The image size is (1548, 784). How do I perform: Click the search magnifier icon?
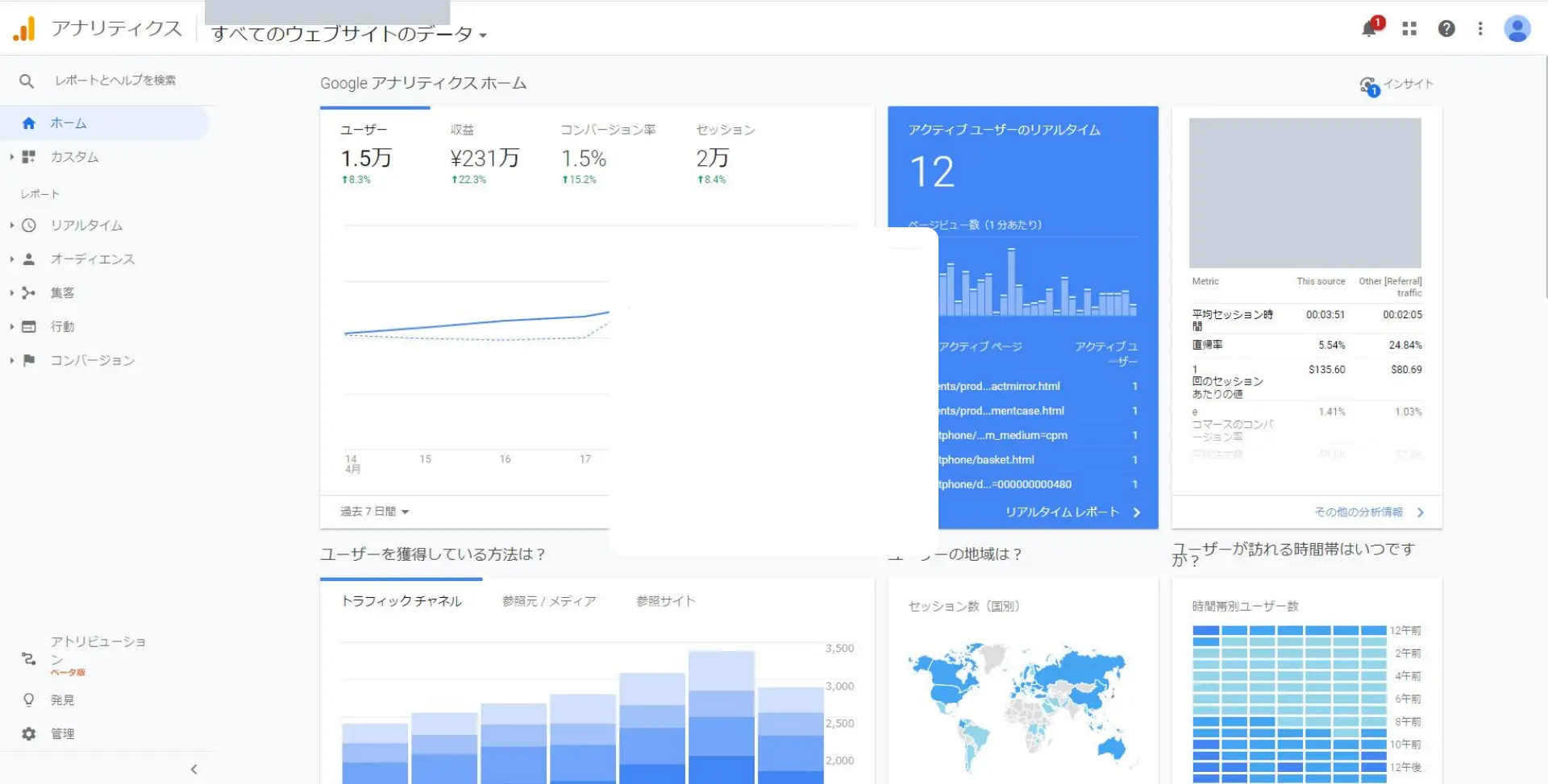(x=27, y=81)
